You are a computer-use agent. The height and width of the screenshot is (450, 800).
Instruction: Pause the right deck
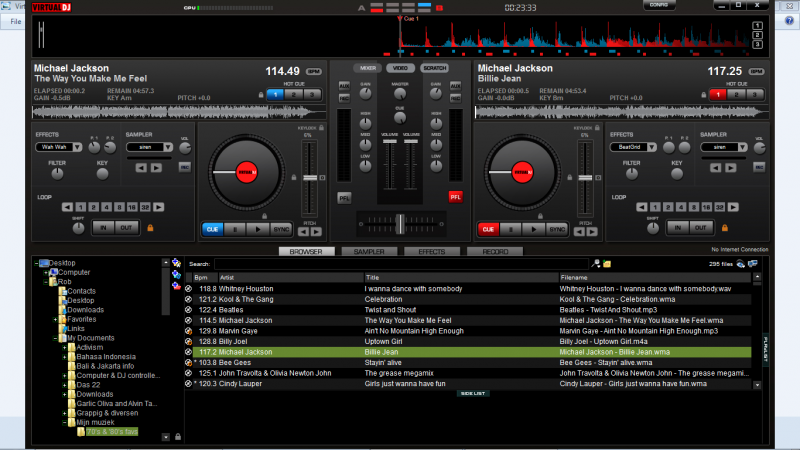[x=511, y=230]
